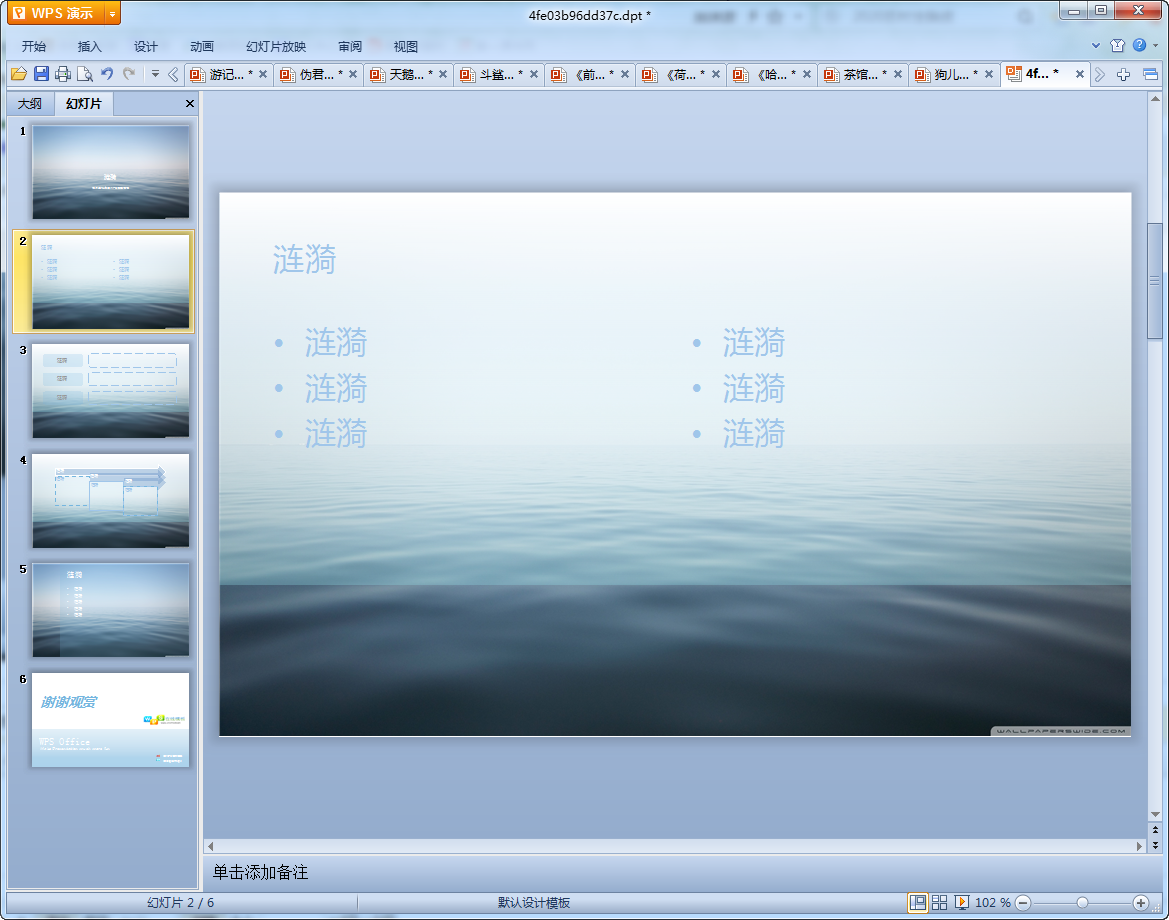Select slide 4 thumbnail
1169x920 pixels.
[110, 501]
